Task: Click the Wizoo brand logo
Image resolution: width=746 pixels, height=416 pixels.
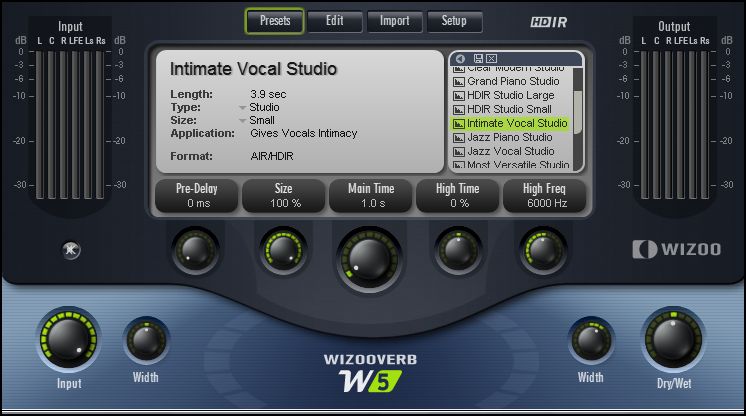Action: click(676, 249)
